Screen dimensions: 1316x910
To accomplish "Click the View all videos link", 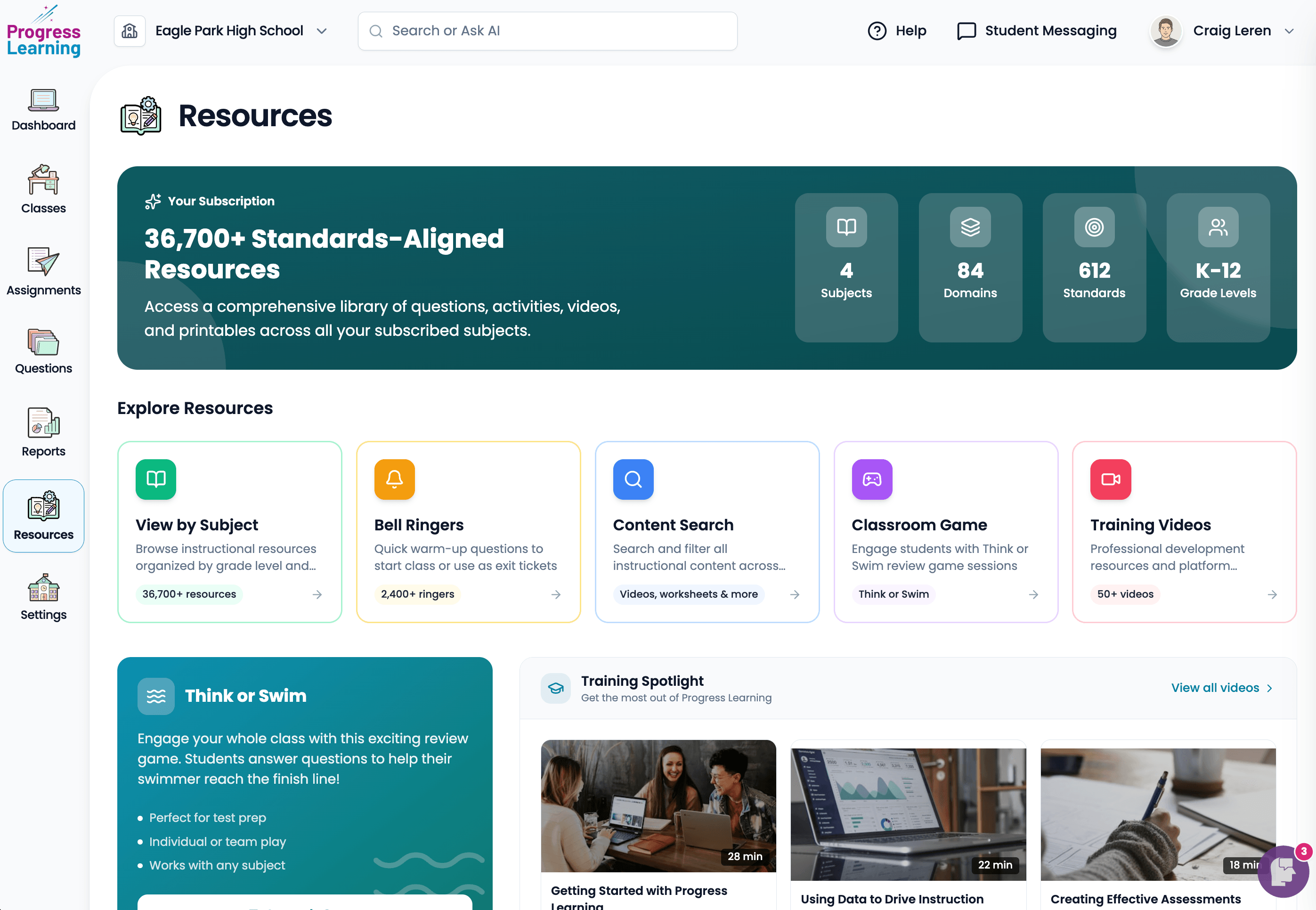I will 1221,688.
